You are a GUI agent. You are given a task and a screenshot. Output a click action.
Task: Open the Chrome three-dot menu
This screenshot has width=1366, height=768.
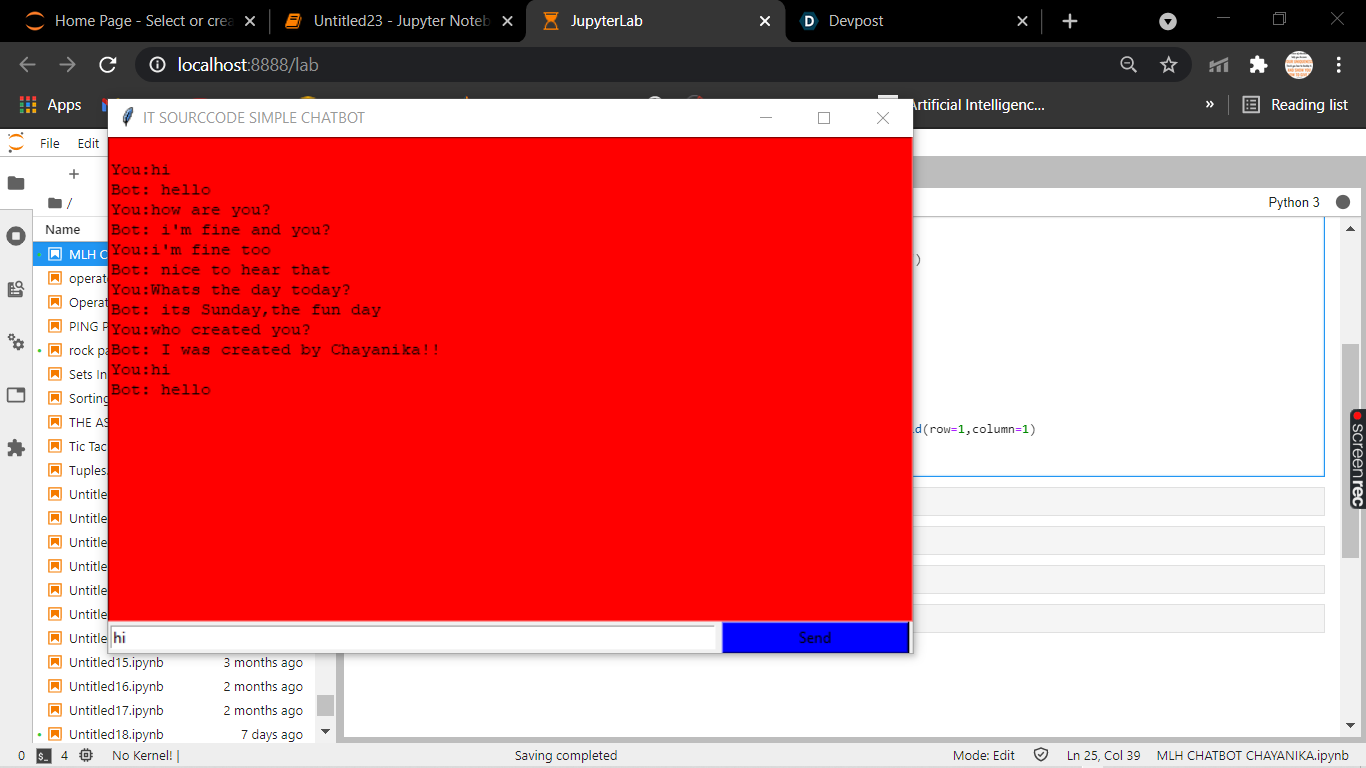[x=1339, y=65]
